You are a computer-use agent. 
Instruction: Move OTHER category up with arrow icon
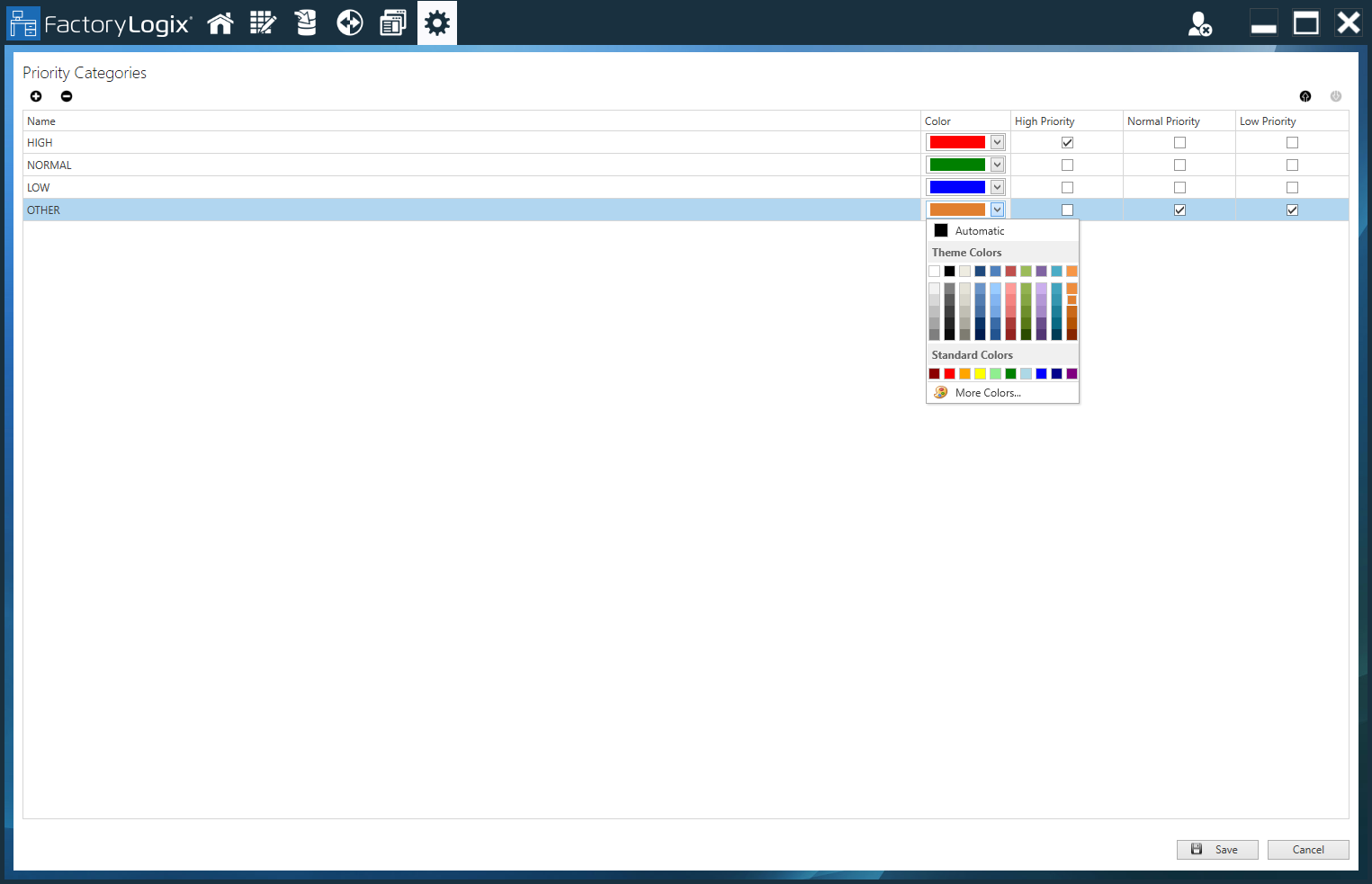(1305, 96)
